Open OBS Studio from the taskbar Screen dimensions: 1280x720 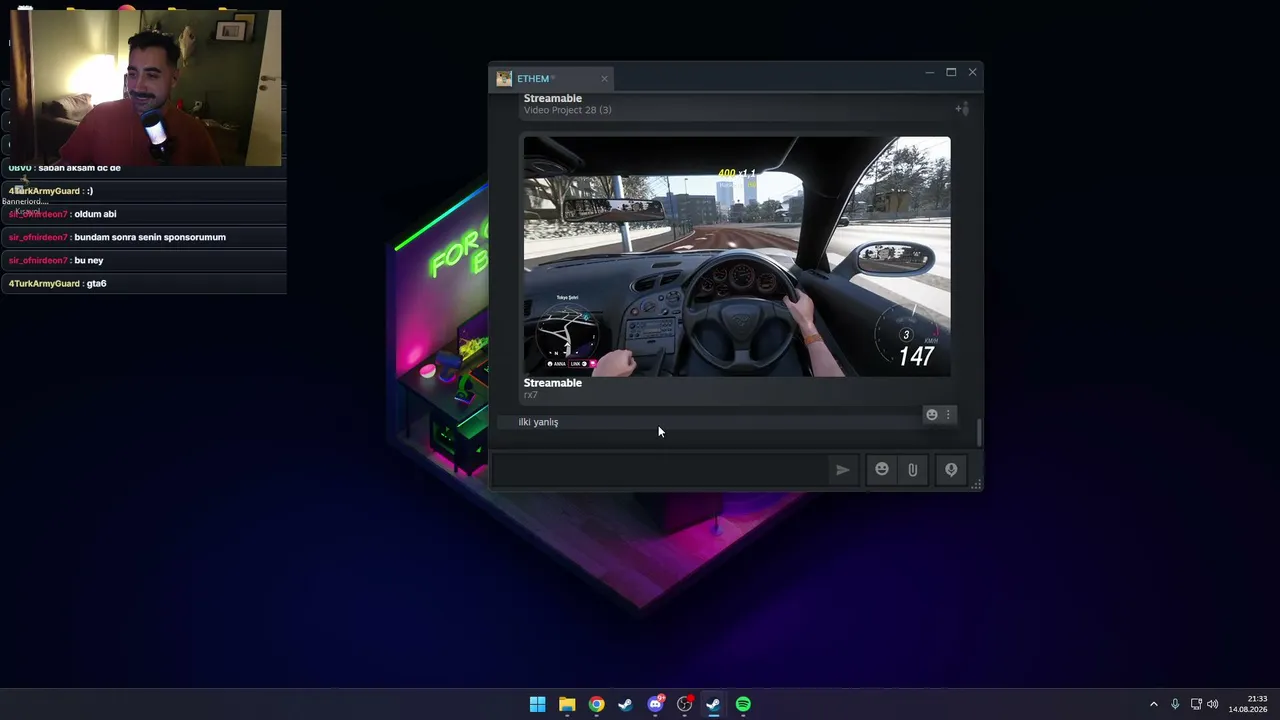684,704
